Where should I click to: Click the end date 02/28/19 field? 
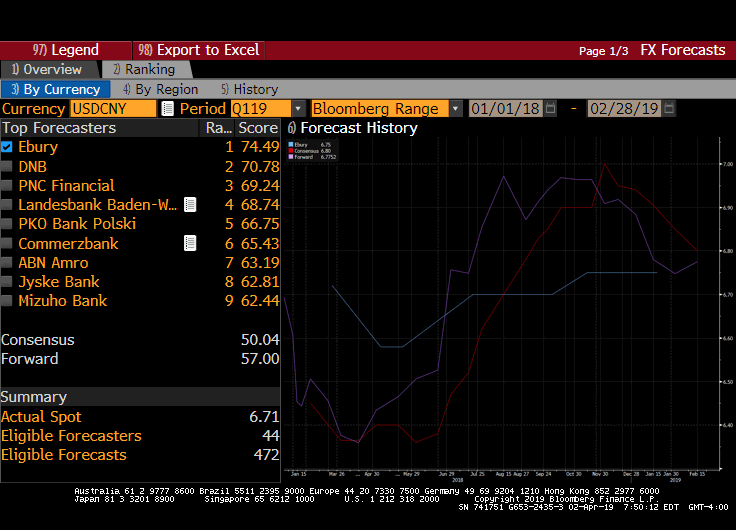pos(624,108)
